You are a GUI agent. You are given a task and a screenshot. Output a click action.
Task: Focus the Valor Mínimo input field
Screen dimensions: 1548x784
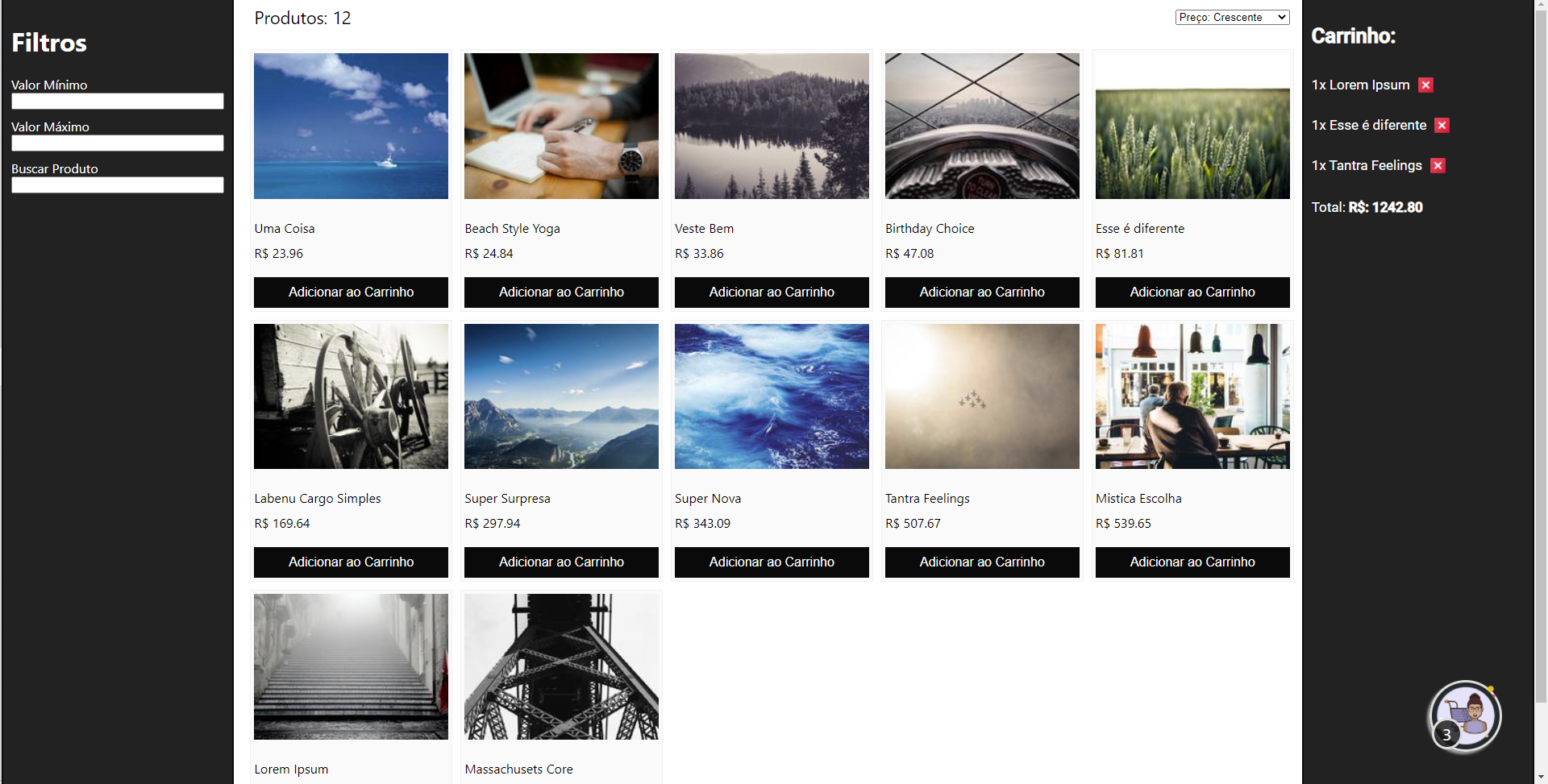coord(118,102)
